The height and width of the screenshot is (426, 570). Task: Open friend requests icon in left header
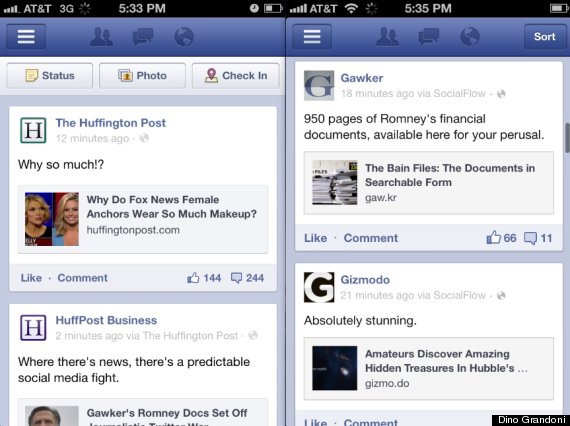click(101, 36)
